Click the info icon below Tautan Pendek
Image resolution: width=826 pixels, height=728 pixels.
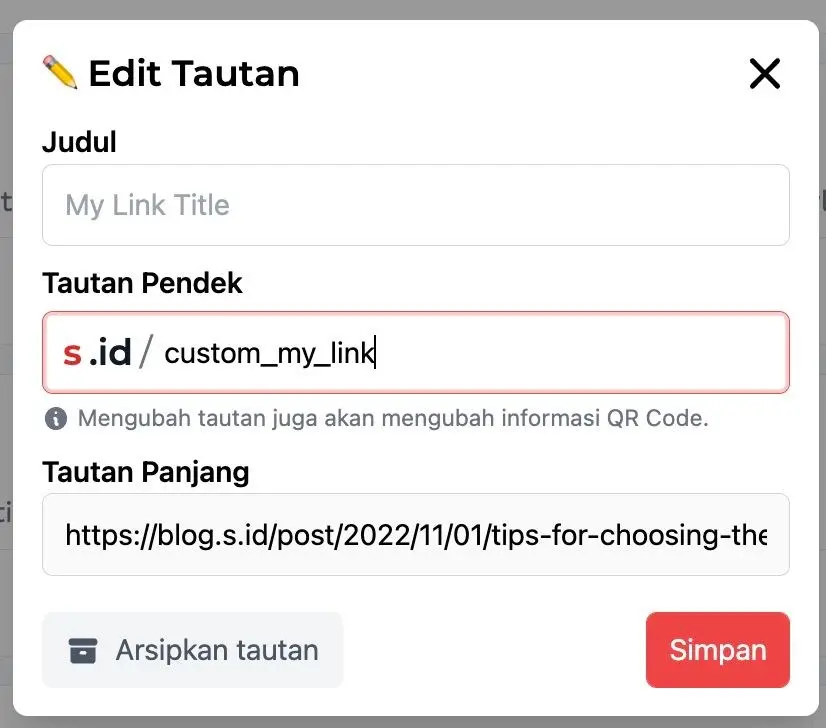pyautogui.click(x=56, y=418)
